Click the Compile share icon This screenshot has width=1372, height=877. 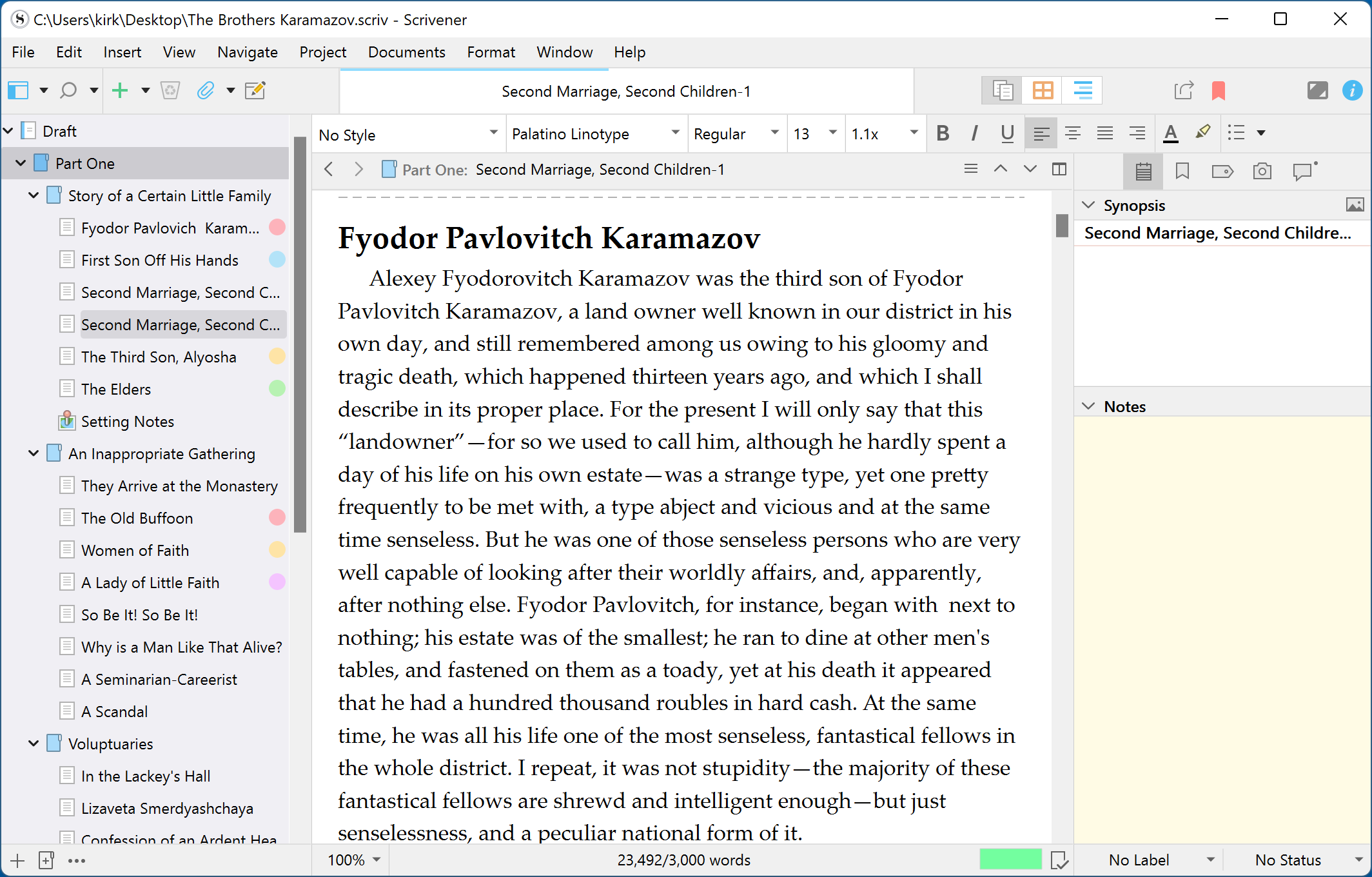point(1184,90)
